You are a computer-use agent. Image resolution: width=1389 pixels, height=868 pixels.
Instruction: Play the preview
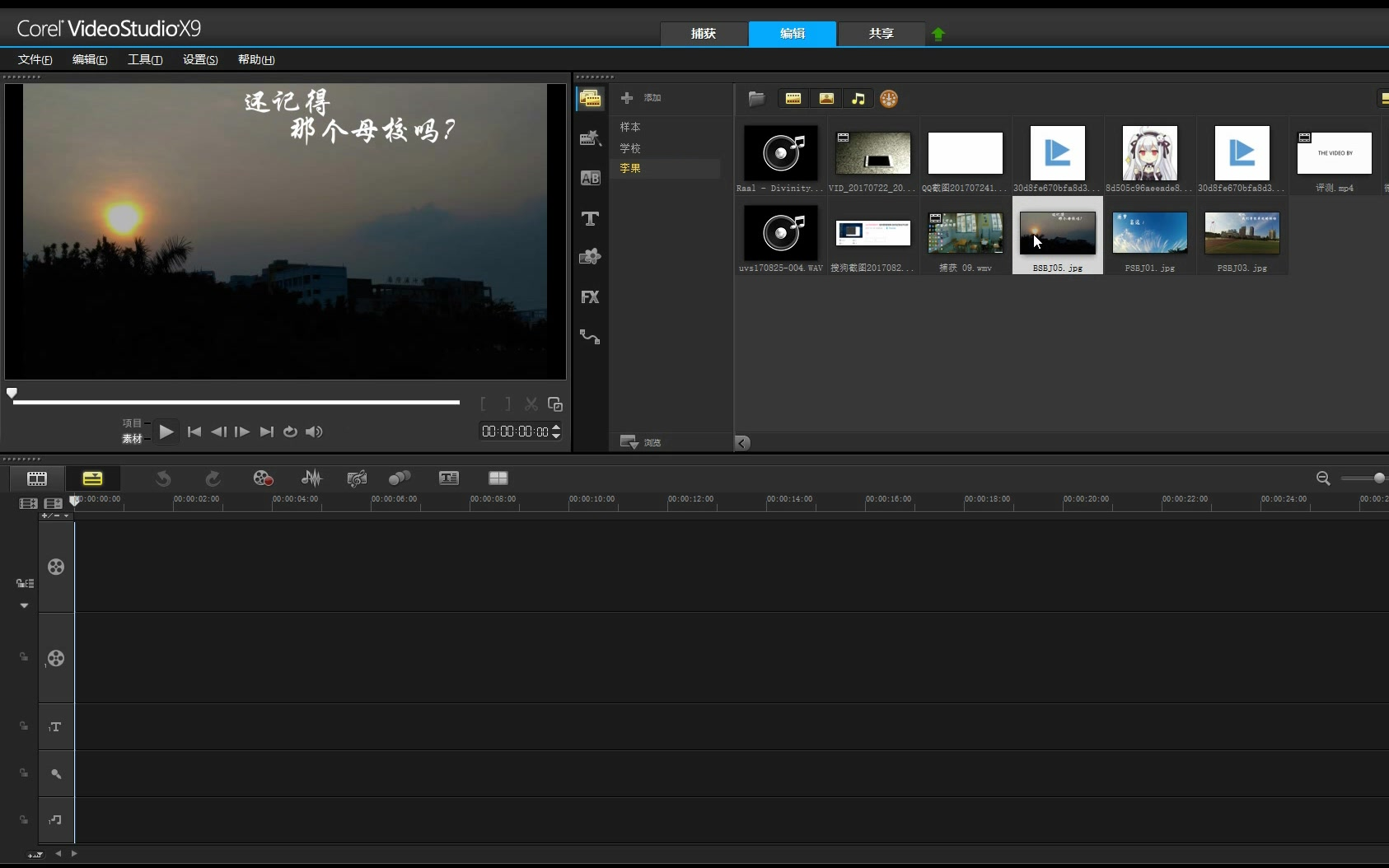tap(166, 432)
